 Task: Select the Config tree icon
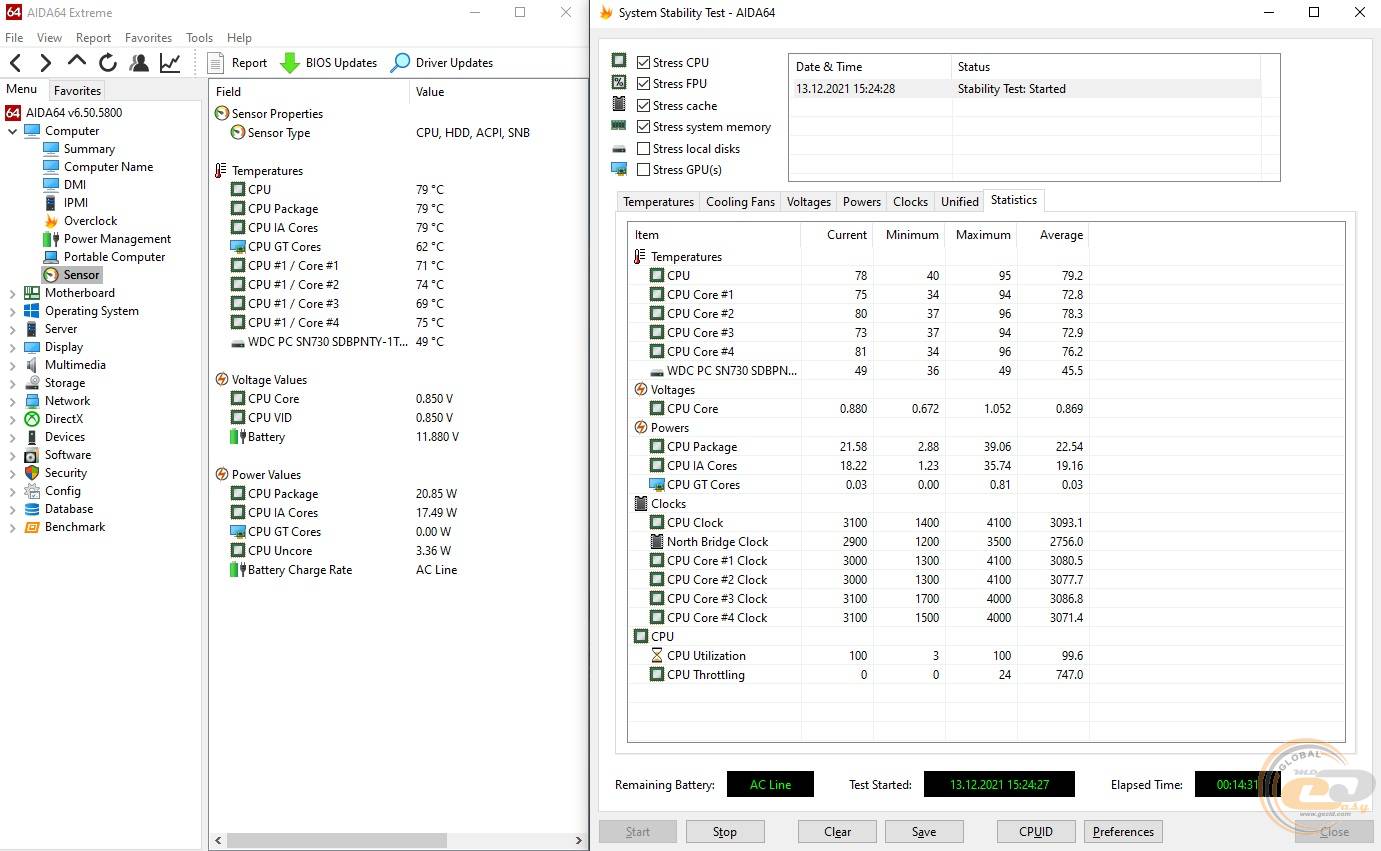click(31, 491)
